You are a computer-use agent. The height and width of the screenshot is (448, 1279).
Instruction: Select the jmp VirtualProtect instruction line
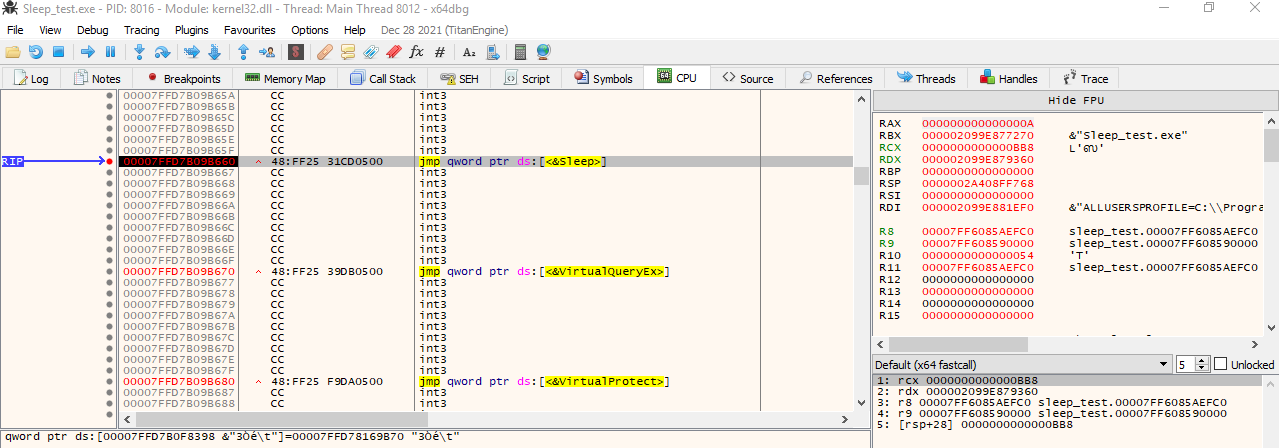pos(487,381)
